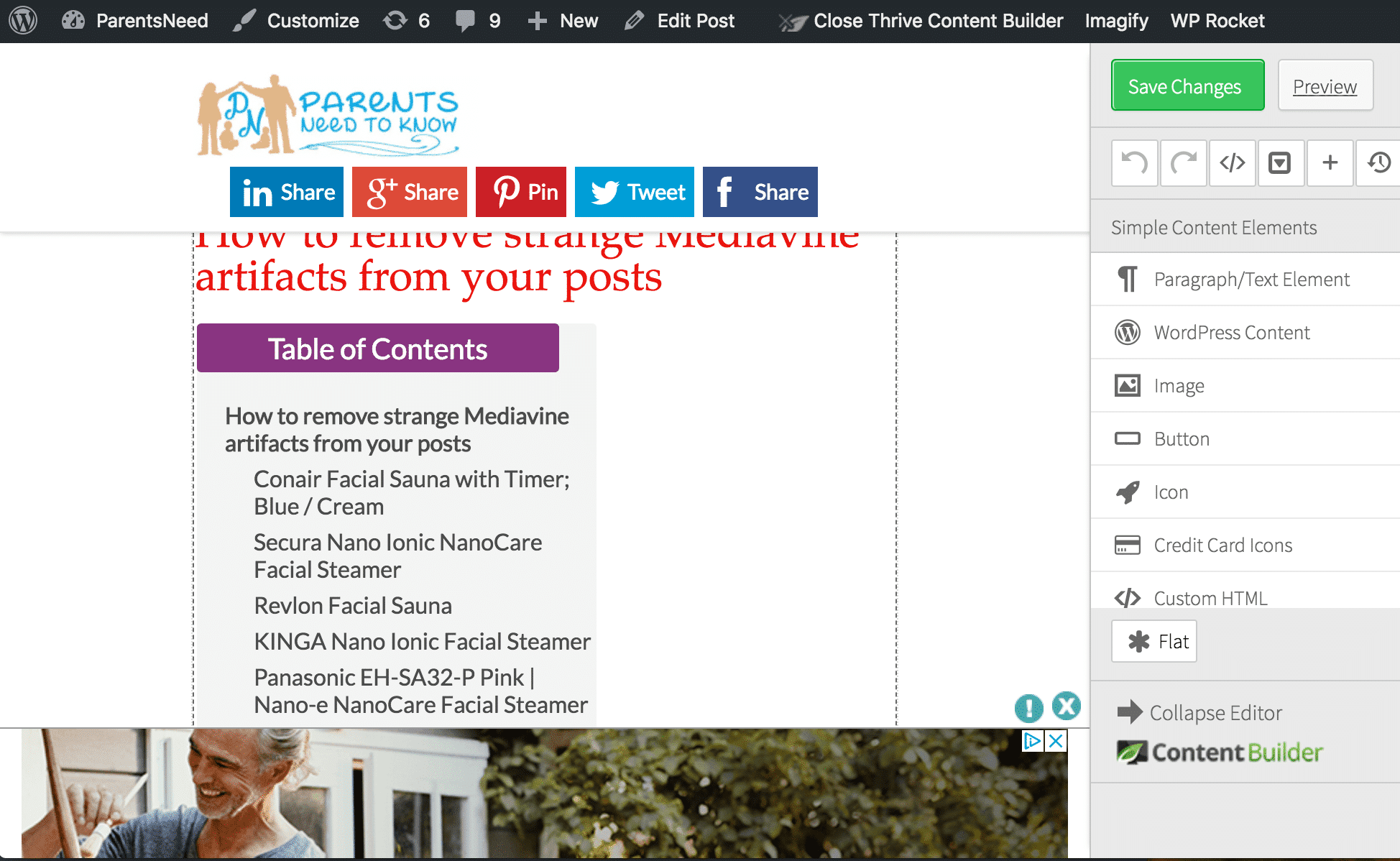Open the ParentsNeed site dashboard menu
This screenshot has width=1400, height=861.
pyautogui.click(x=135, y=20)
